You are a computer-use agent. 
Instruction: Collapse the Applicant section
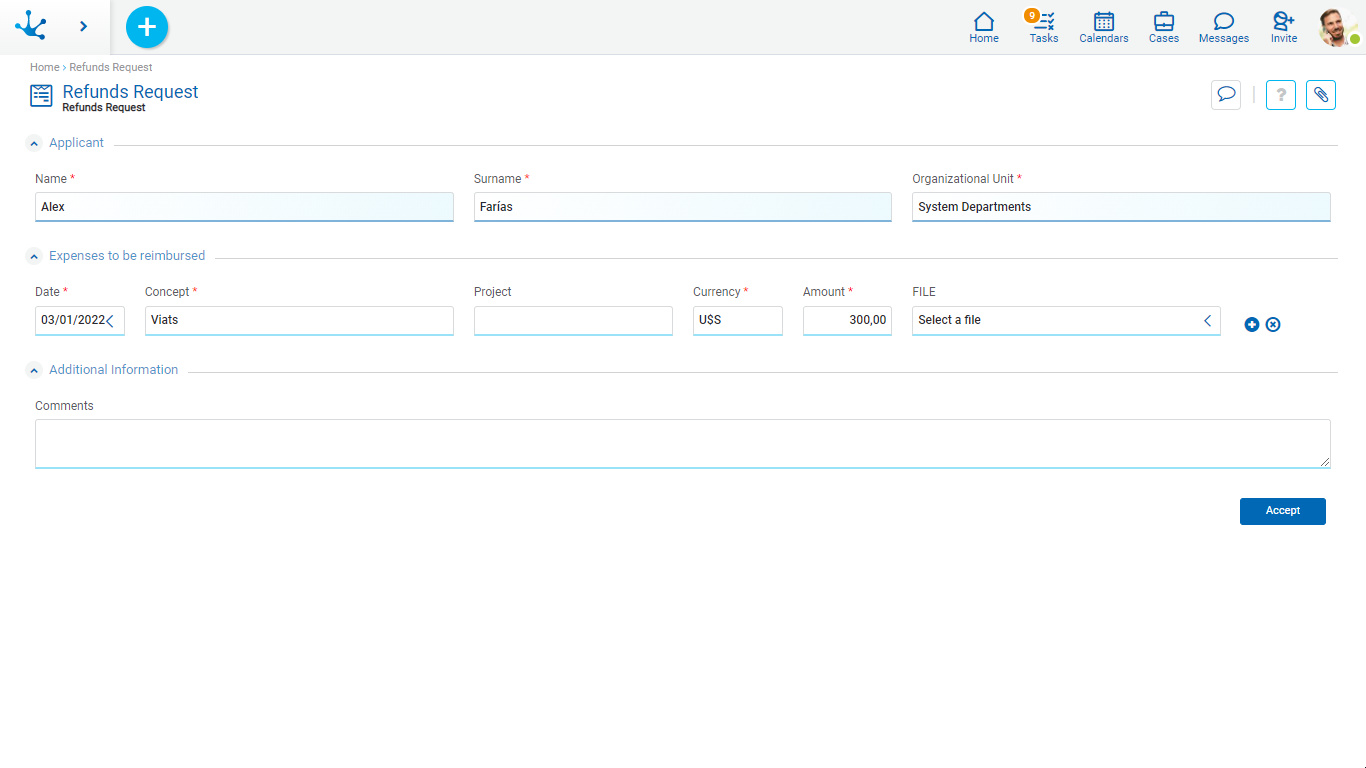click(x=34, y=143)
